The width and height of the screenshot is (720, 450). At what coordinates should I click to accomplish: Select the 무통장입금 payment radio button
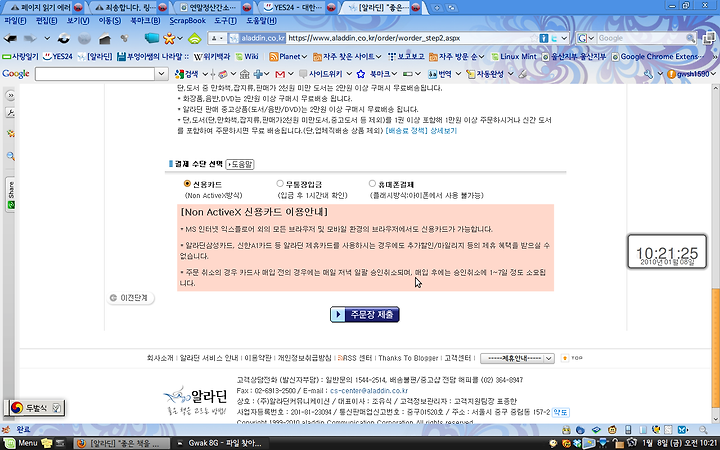pyautogui.click(x=280, y=184)
